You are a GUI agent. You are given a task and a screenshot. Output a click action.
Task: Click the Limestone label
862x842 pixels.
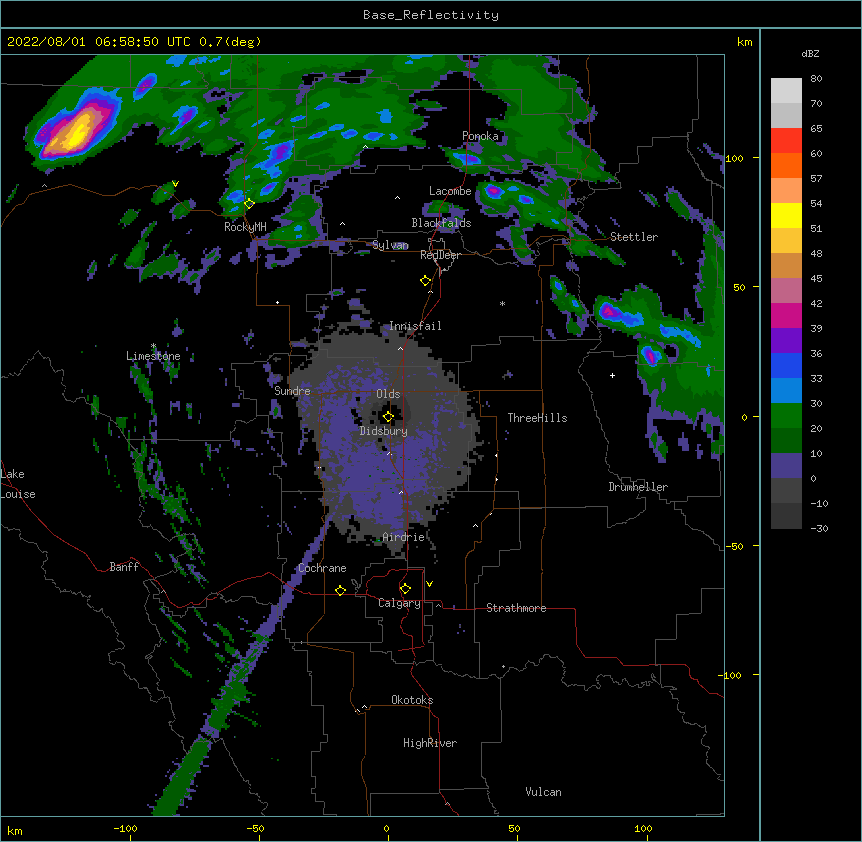pyautogui.click(x=153, y=356)
